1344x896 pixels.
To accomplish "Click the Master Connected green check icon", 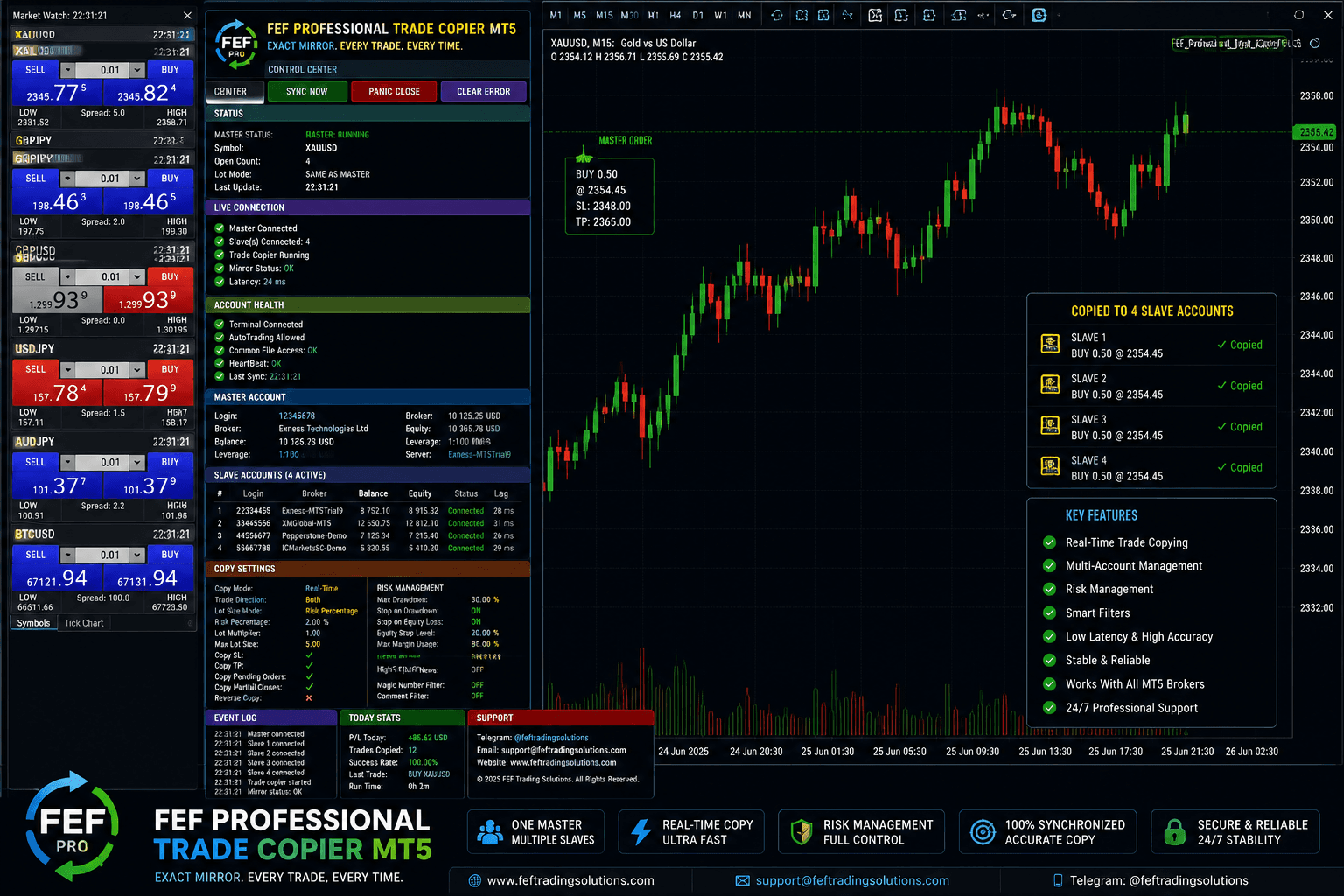I will [x=220, y=228].
